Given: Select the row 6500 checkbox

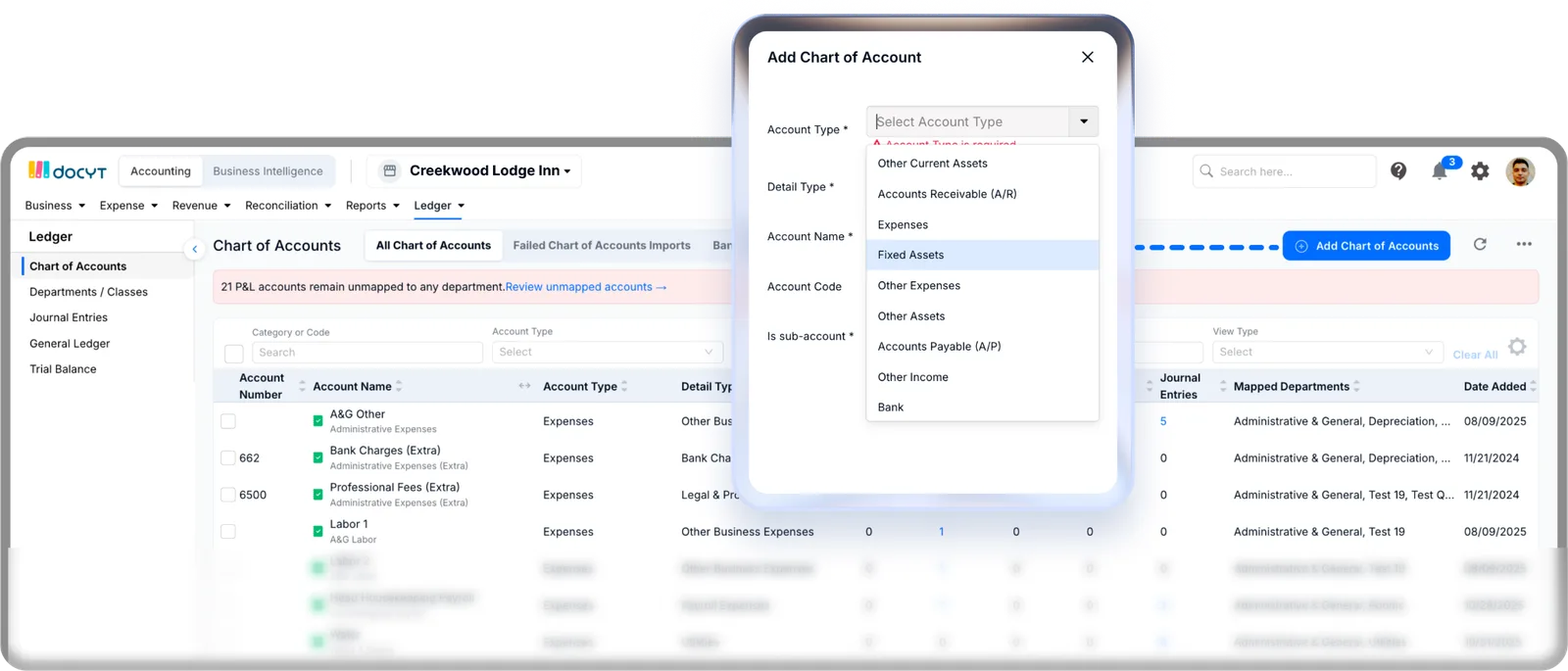Looking at the screenshot, I should pyautogui.click(x=228, y=495).
